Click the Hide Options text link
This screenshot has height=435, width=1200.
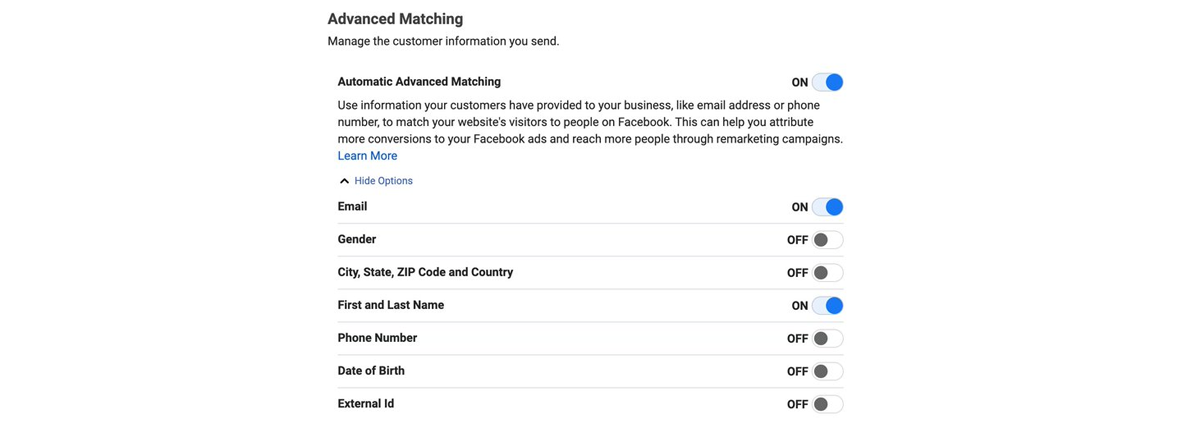(x=383, y=181)
